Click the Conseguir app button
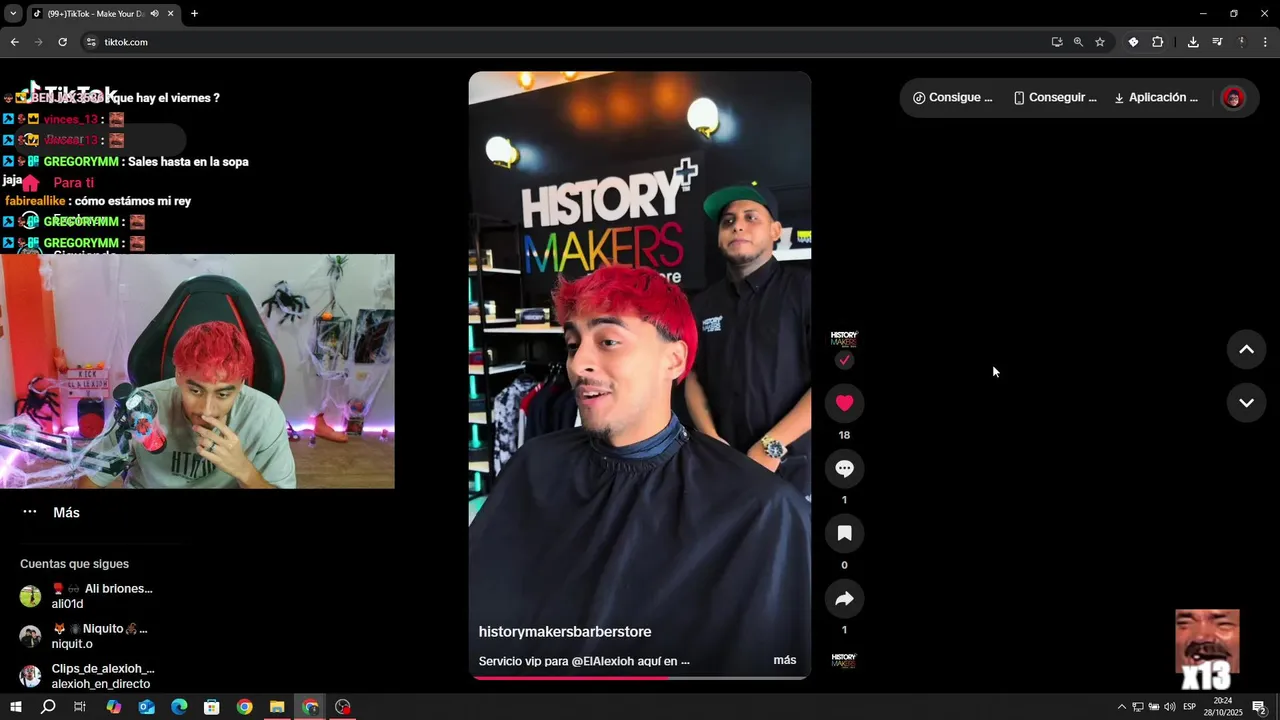Image resolution: width=1280 pixels, height=720 pixels. click(1055, 98)
